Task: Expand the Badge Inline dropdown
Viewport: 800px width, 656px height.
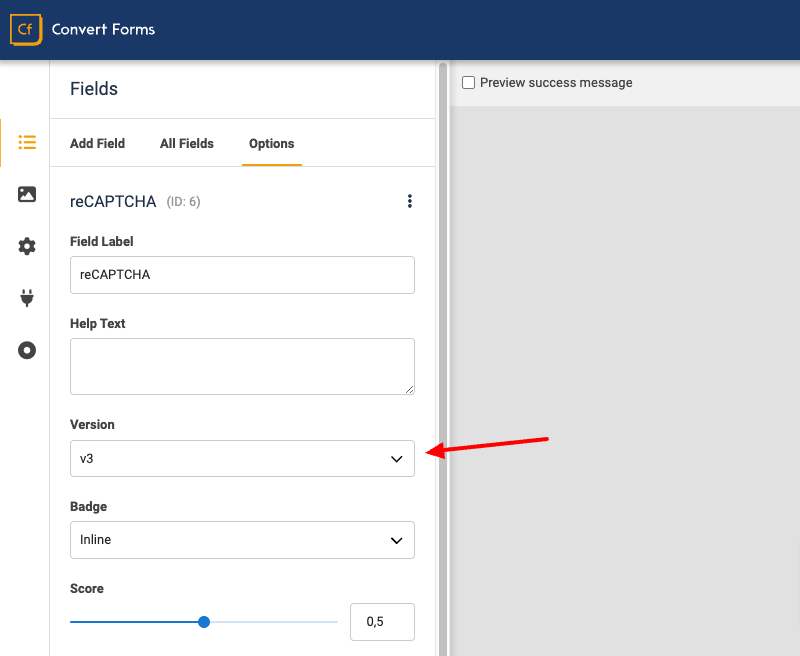Action: coord(242,540)
